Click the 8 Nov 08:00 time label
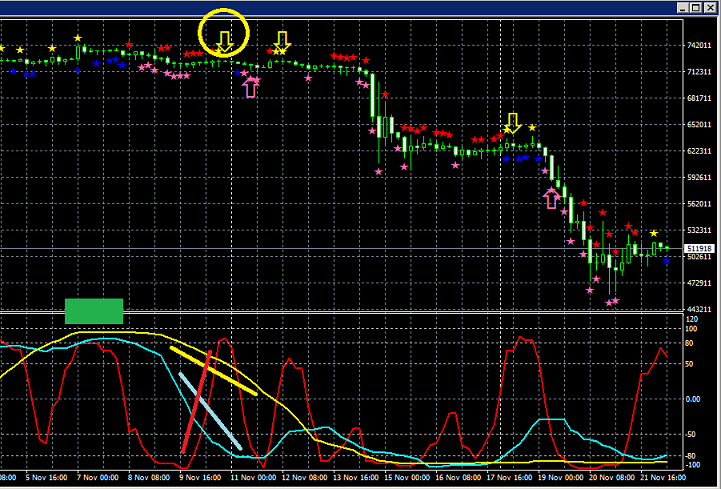The width and height of the screenshot is (721, 489). 149,477
